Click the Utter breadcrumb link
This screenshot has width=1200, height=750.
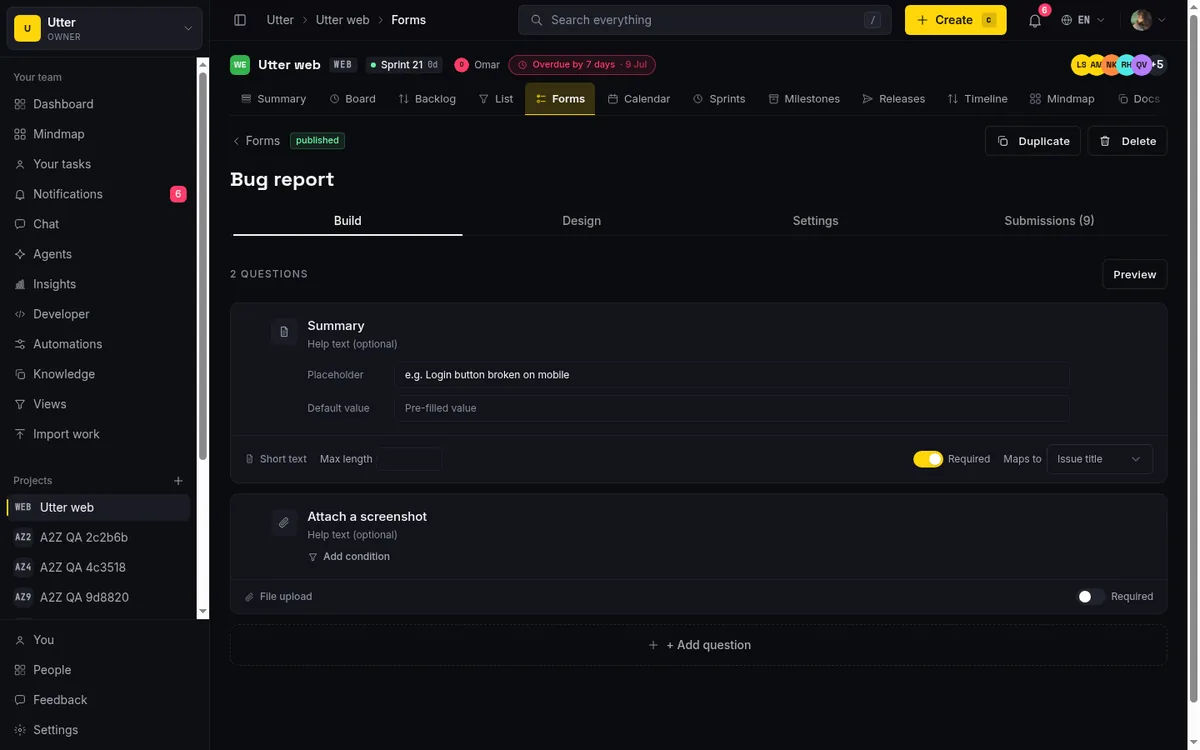(x=280, y=20)
